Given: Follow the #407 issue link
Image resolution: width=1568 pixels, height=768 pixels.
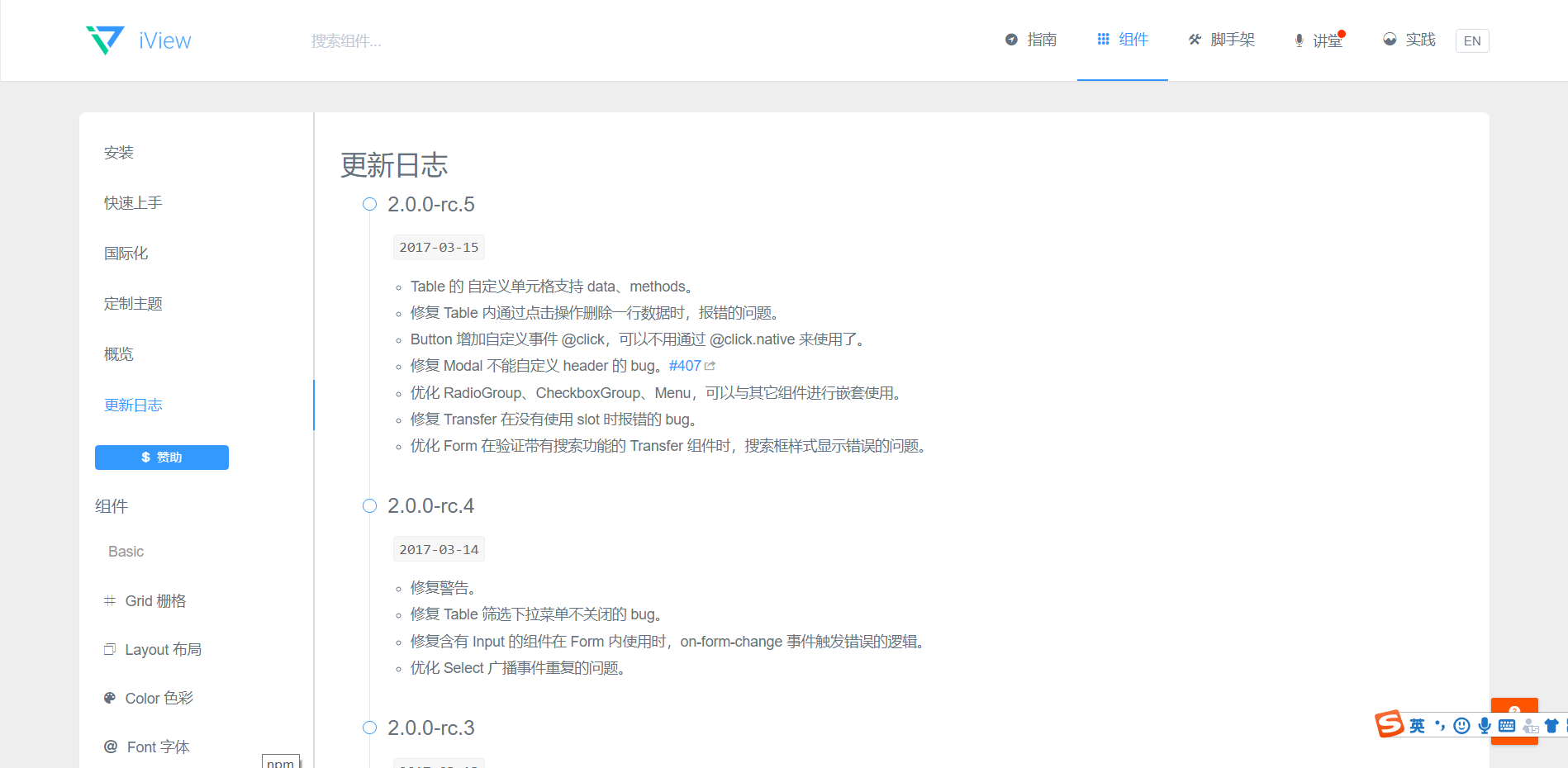Looking at the screenshot, I should [685, 365].
